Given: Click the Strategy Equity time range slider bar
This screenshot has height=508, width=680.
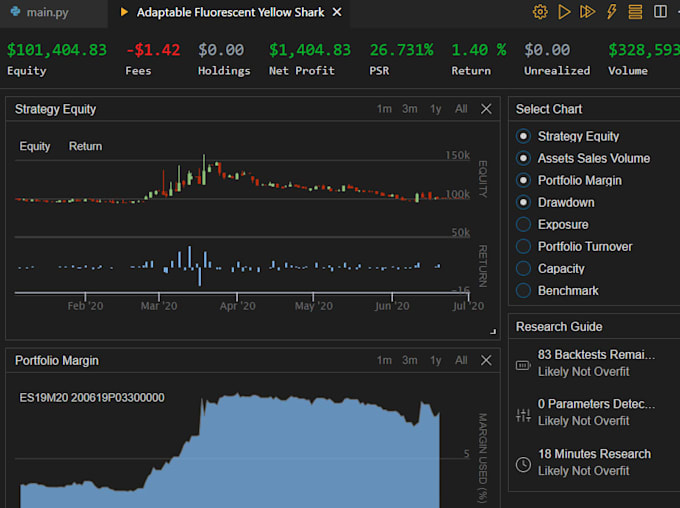Looking at the screenshot, I should 242,293.
